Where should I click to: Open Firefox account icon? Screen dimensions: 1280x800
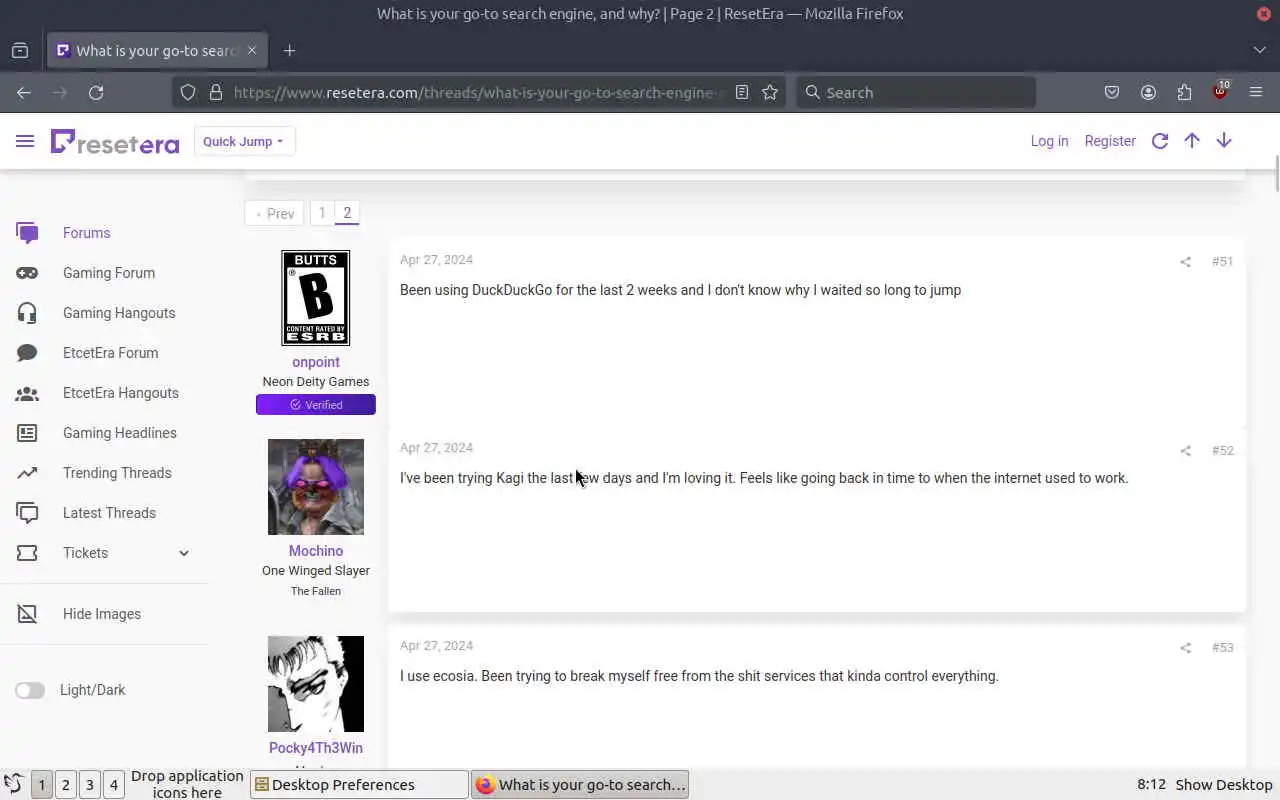click(1148, 92)
